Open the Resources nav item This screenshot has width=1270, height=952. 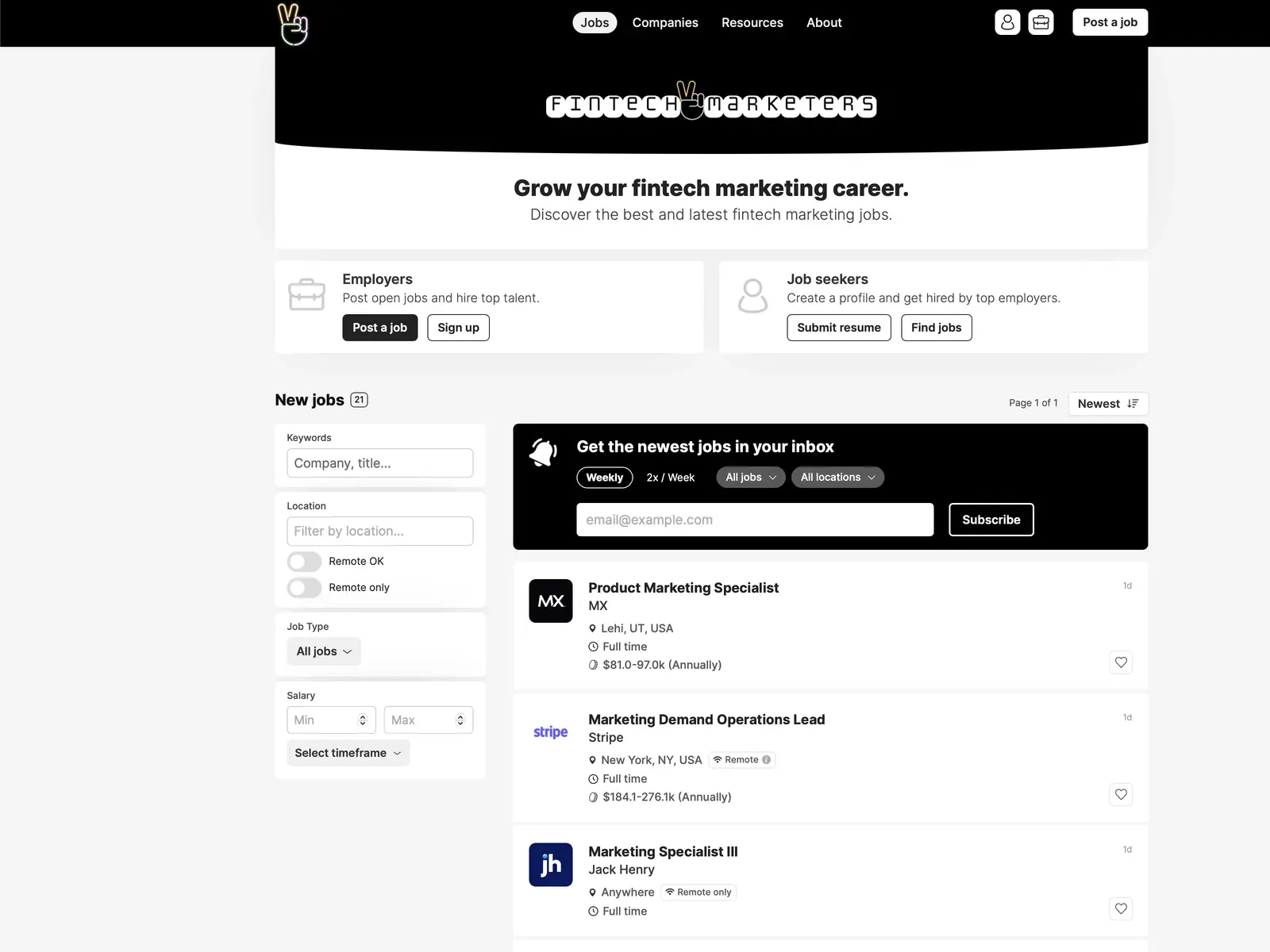pos(752,22)
